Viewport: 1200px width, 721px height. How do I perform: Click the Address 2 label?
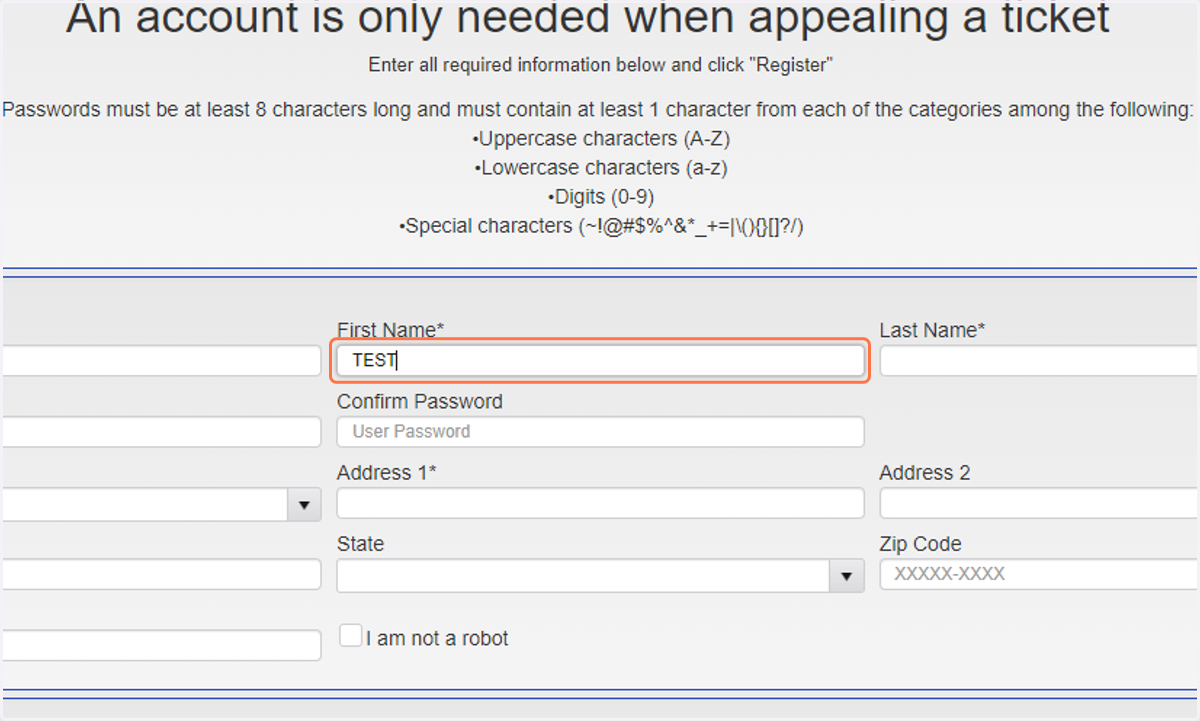click(925, 473)
